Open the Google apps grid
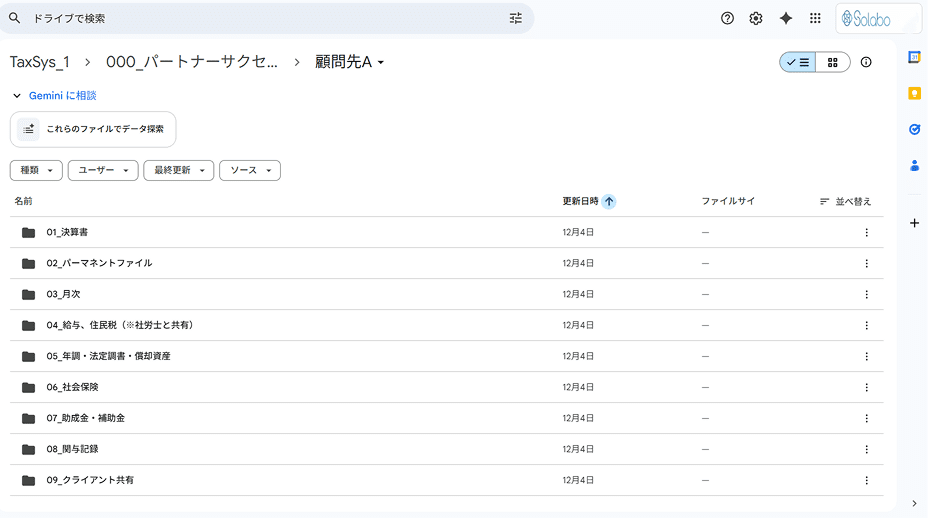Viewport: 928px width, 519px height. [815, 18]
